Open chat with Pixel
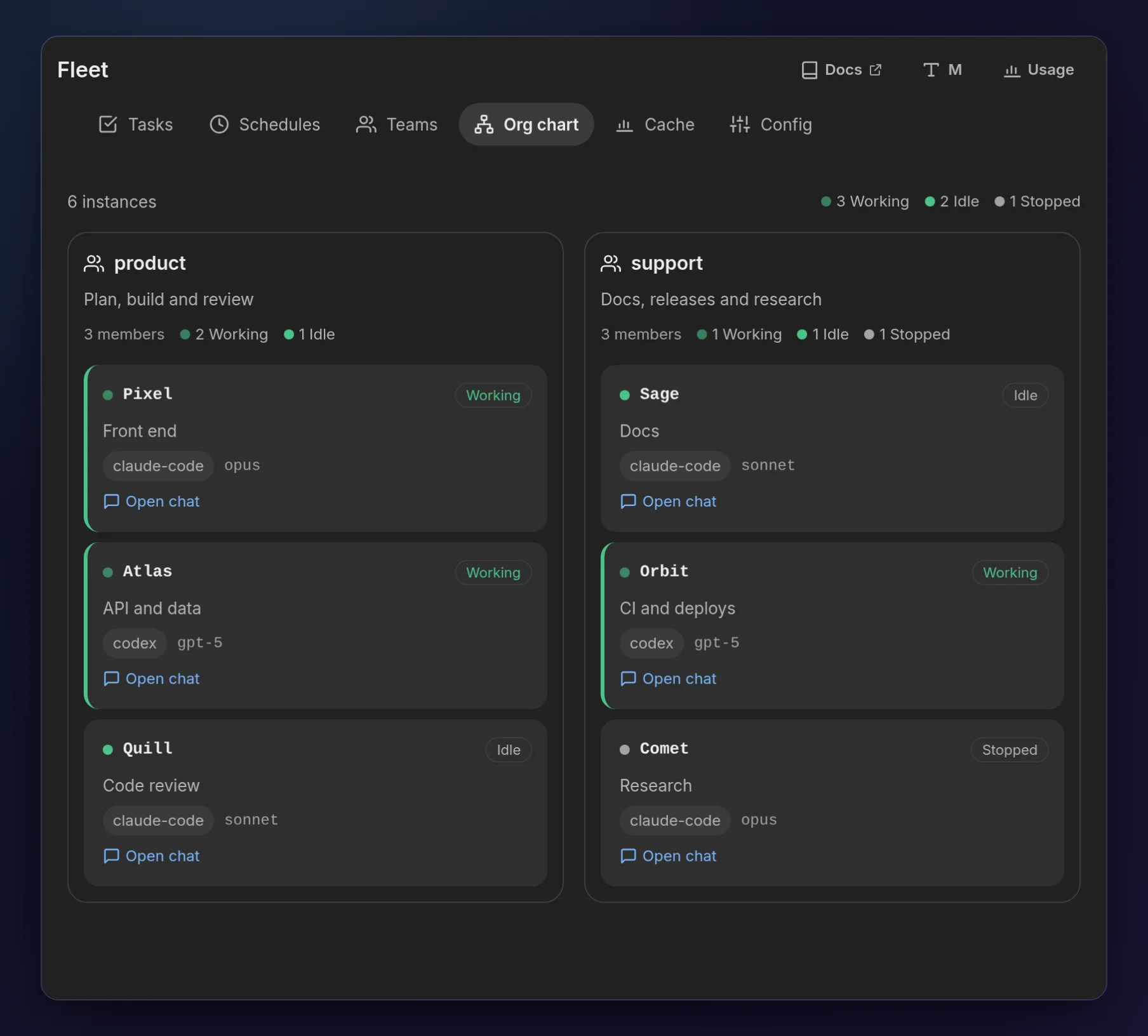The width and height of the screenshot is (1148, 1036). pyautogui.click(x=151, y=501)
